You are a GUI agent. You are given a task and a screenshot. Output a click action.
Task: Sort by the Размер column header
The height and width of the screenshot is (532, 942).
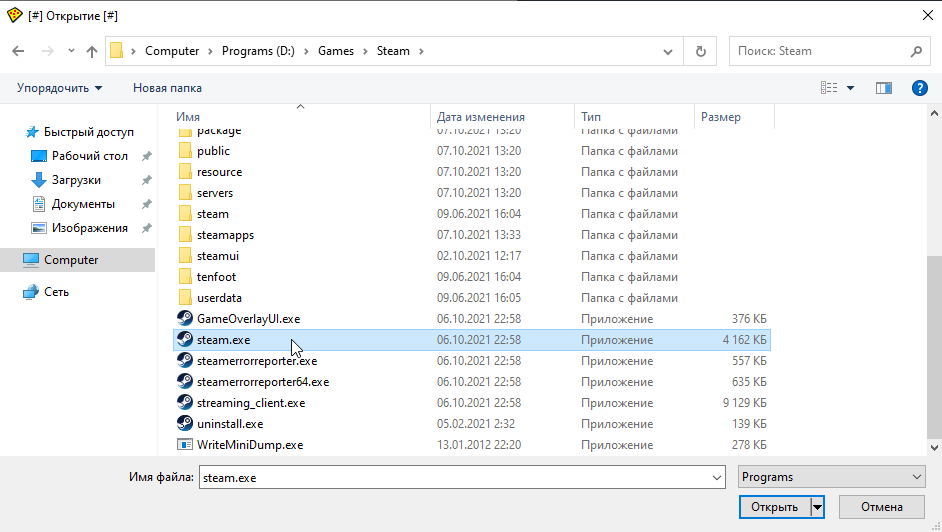tap(720, 116)
